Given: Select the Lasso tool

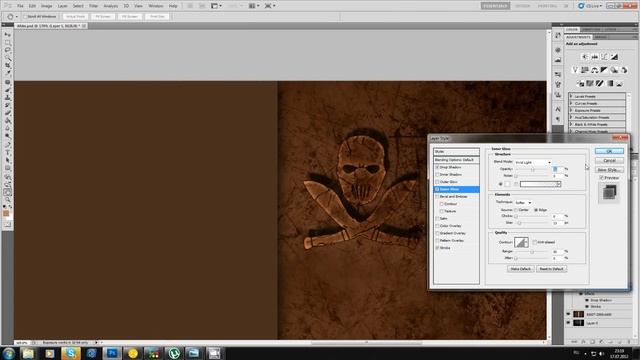Looking at the screenshot, I should point(7,50).
